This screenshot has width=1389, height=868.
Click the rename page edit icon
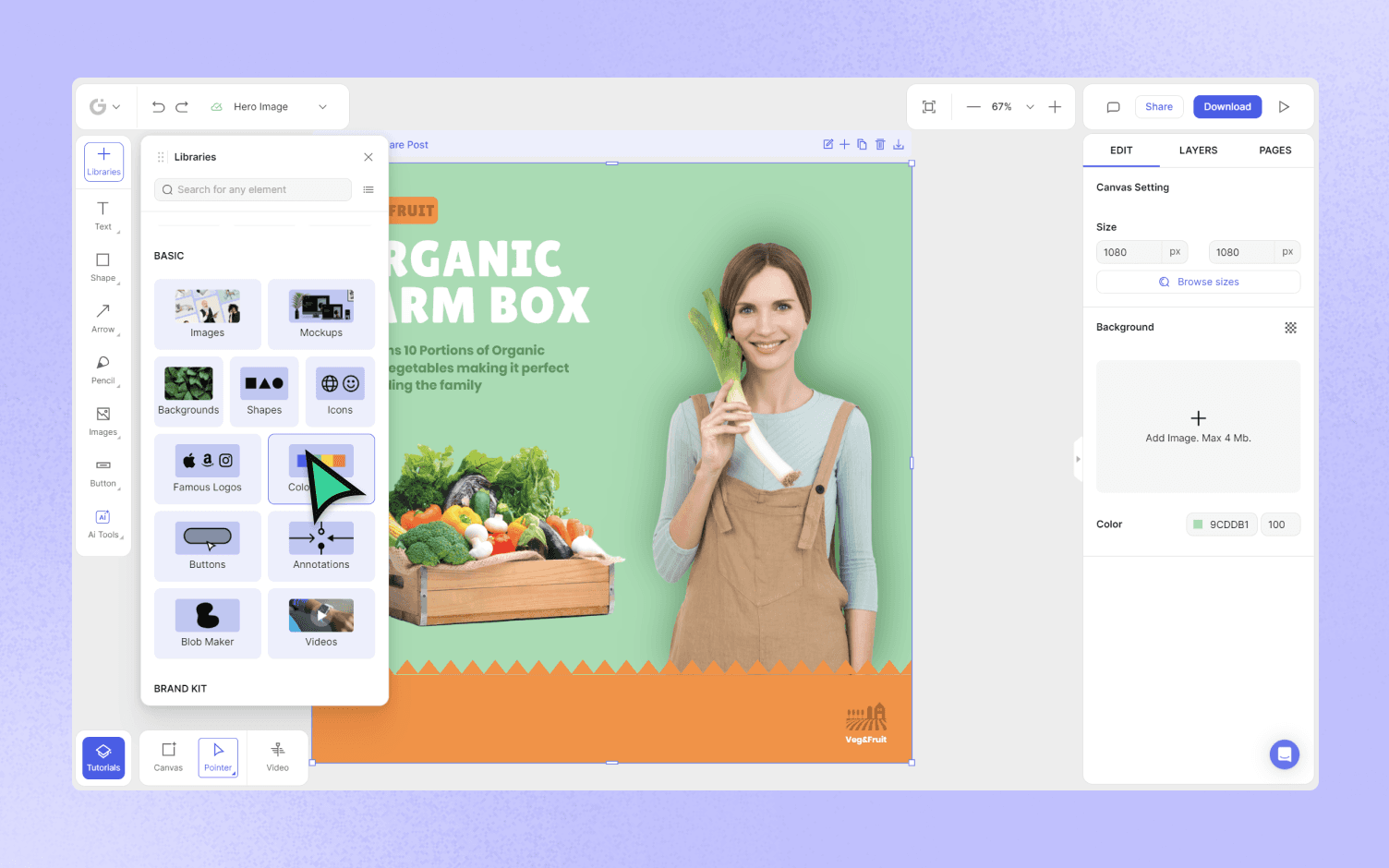point(828,144)
